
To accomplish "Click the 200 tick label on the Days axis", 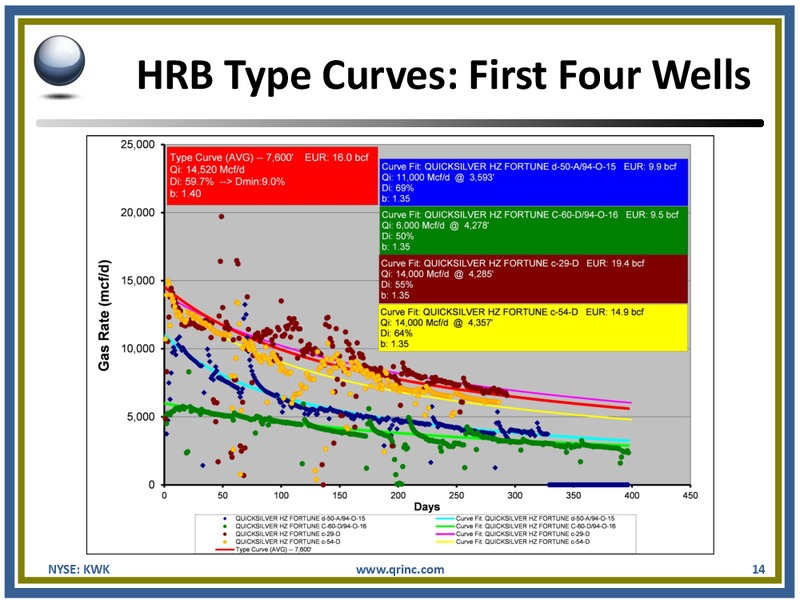I will pyautogui.click(x=398, y=495).
